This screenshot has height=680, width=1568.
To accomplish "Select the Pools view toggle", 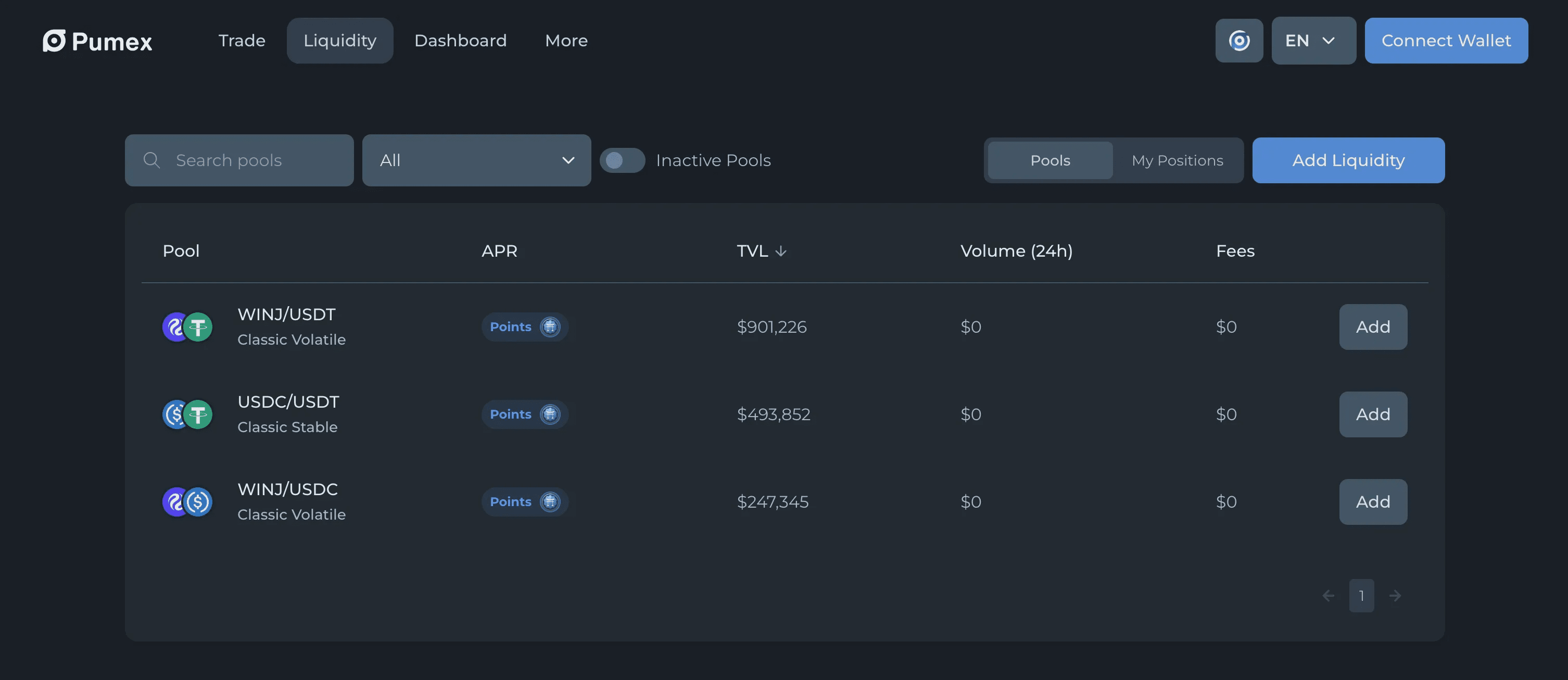I will point(1049,160).
